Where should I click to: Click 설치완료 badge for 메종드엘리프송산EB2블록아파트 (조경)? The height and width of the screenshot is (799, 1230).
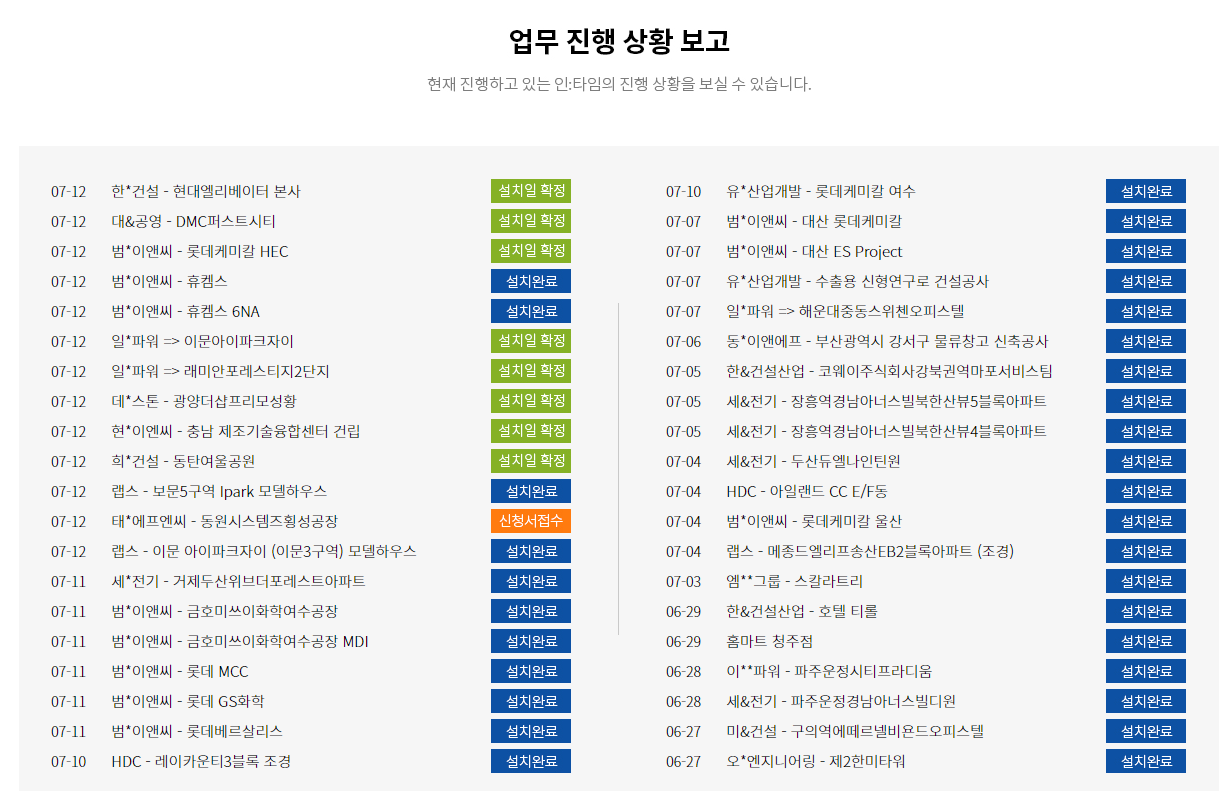click(x=1146, y=551)
